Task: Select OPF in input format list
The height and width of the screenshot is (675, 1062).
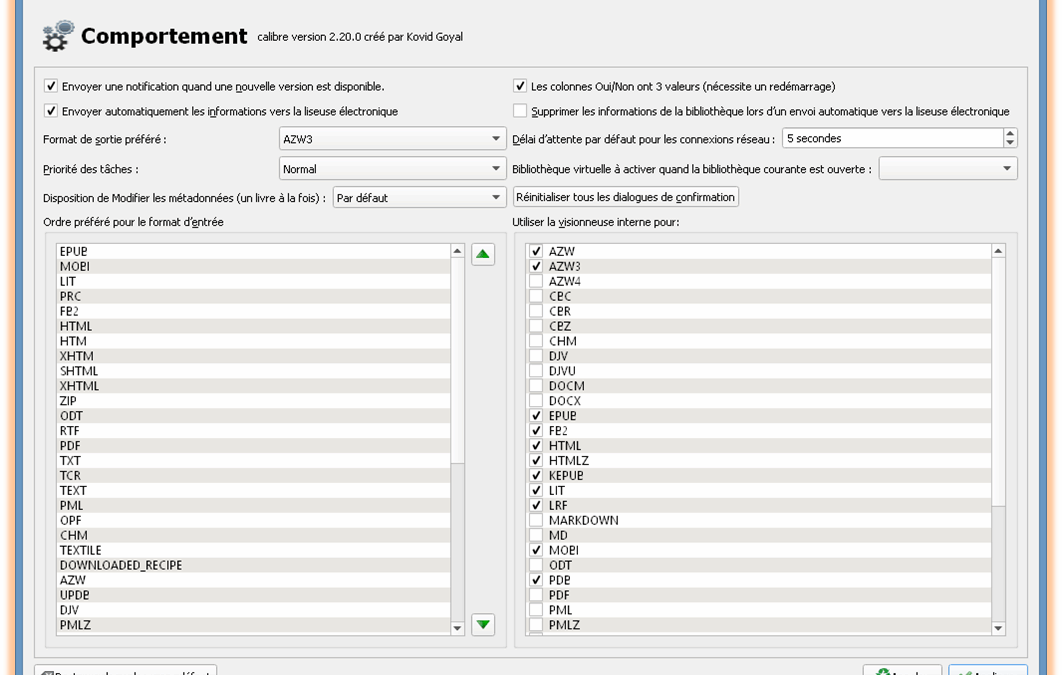Action: 253,520
